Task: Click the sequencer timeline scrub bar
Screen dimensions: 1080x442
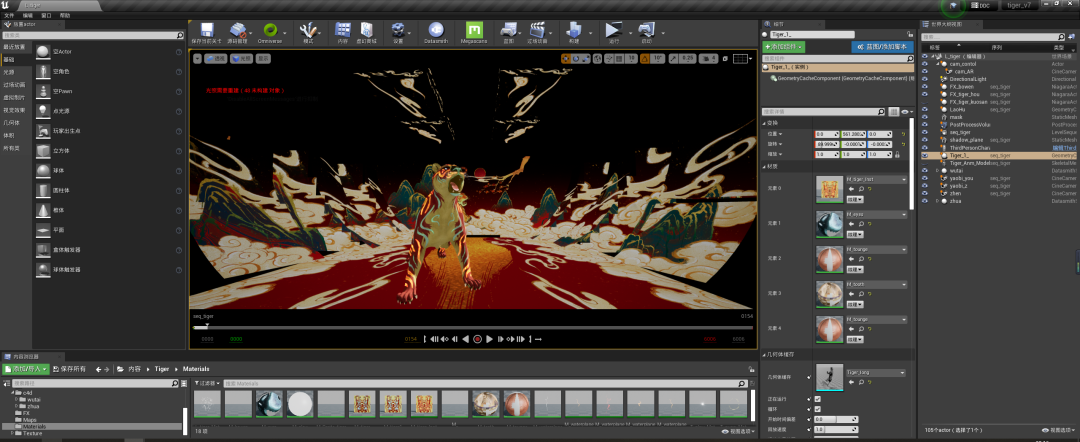Action: (x=472, y=328)
